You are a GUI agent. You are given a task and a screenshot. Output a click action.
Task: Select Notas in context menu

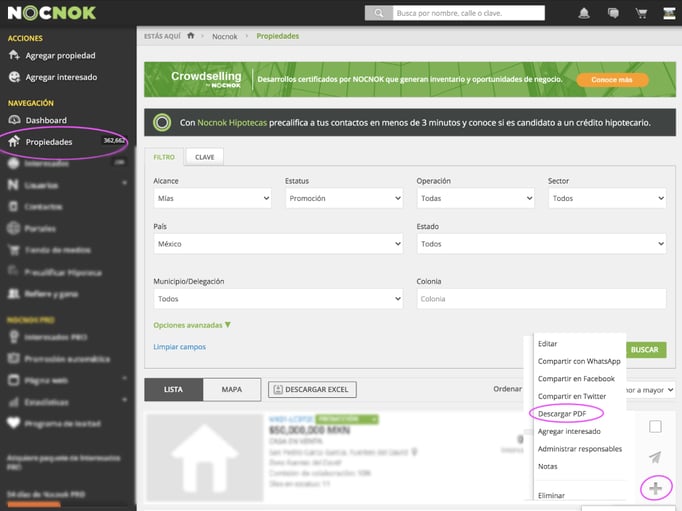pyautogui.click(x=547, y=466)
